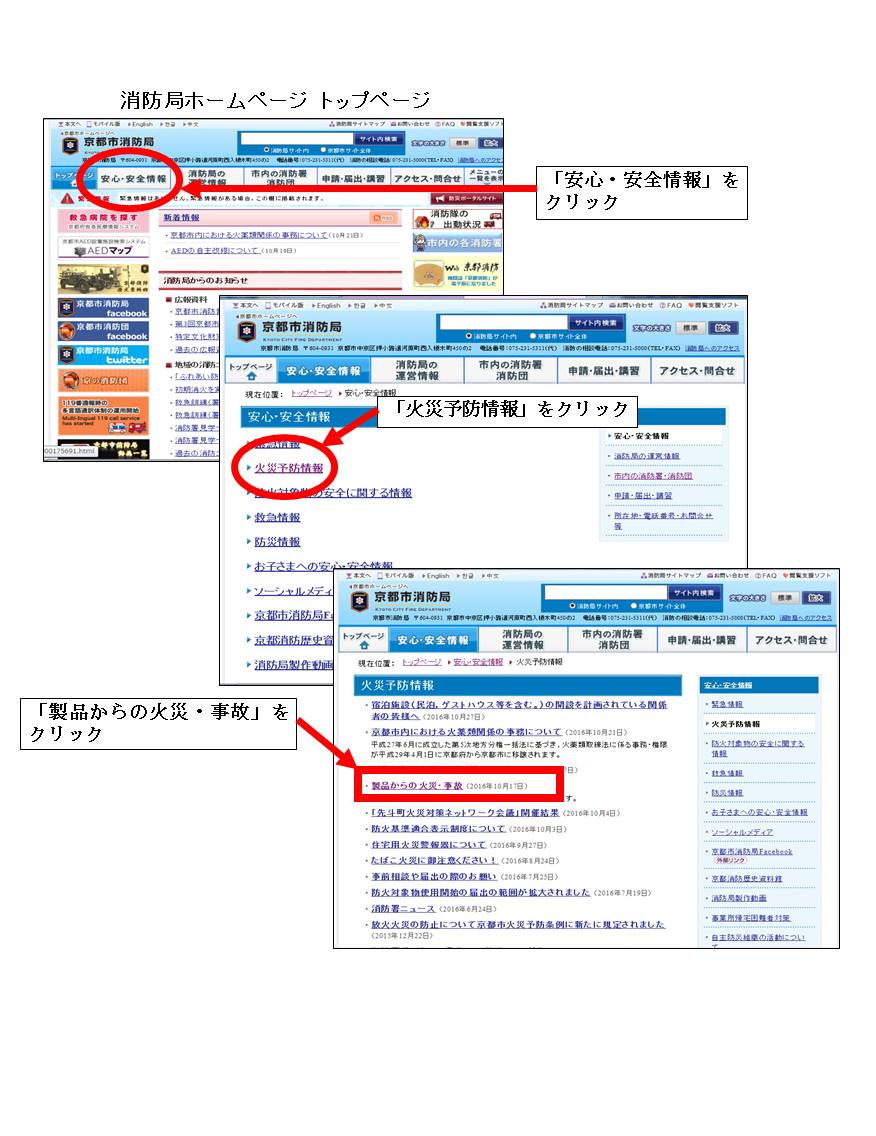Click Kyoto fire department logo on 安心・安全情報 page
Image resolution: width=876 pixels, height=1136 pixels.
(x=246, y=331)
